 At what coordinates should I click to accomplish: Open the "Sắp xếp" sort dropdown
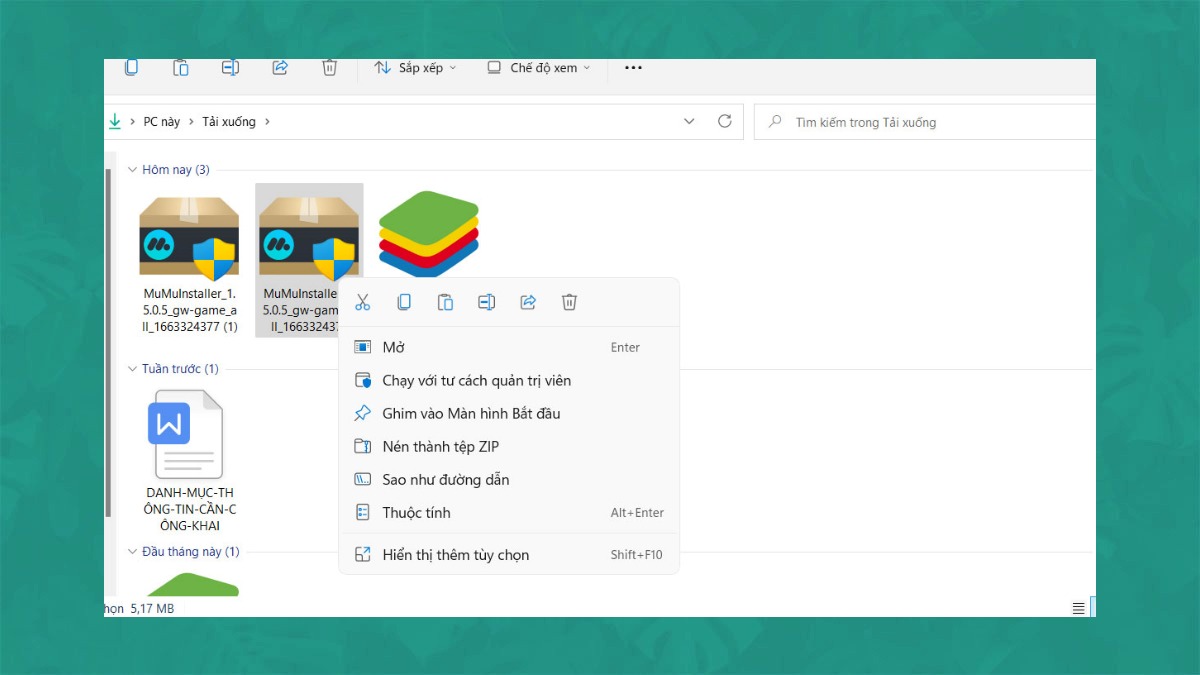pos(415,68)
